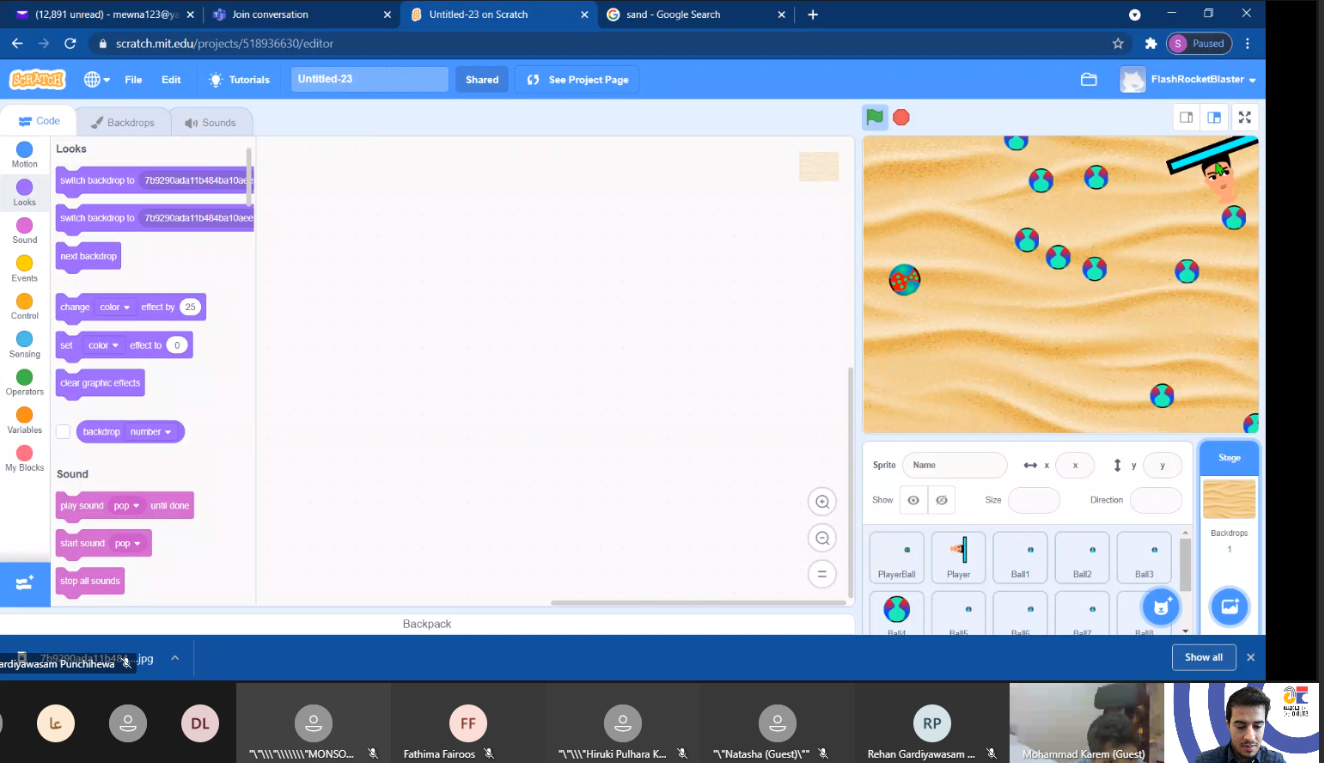Open pop dropdown in start sound block
This screenshot has width=1324, height=763.
127,543
